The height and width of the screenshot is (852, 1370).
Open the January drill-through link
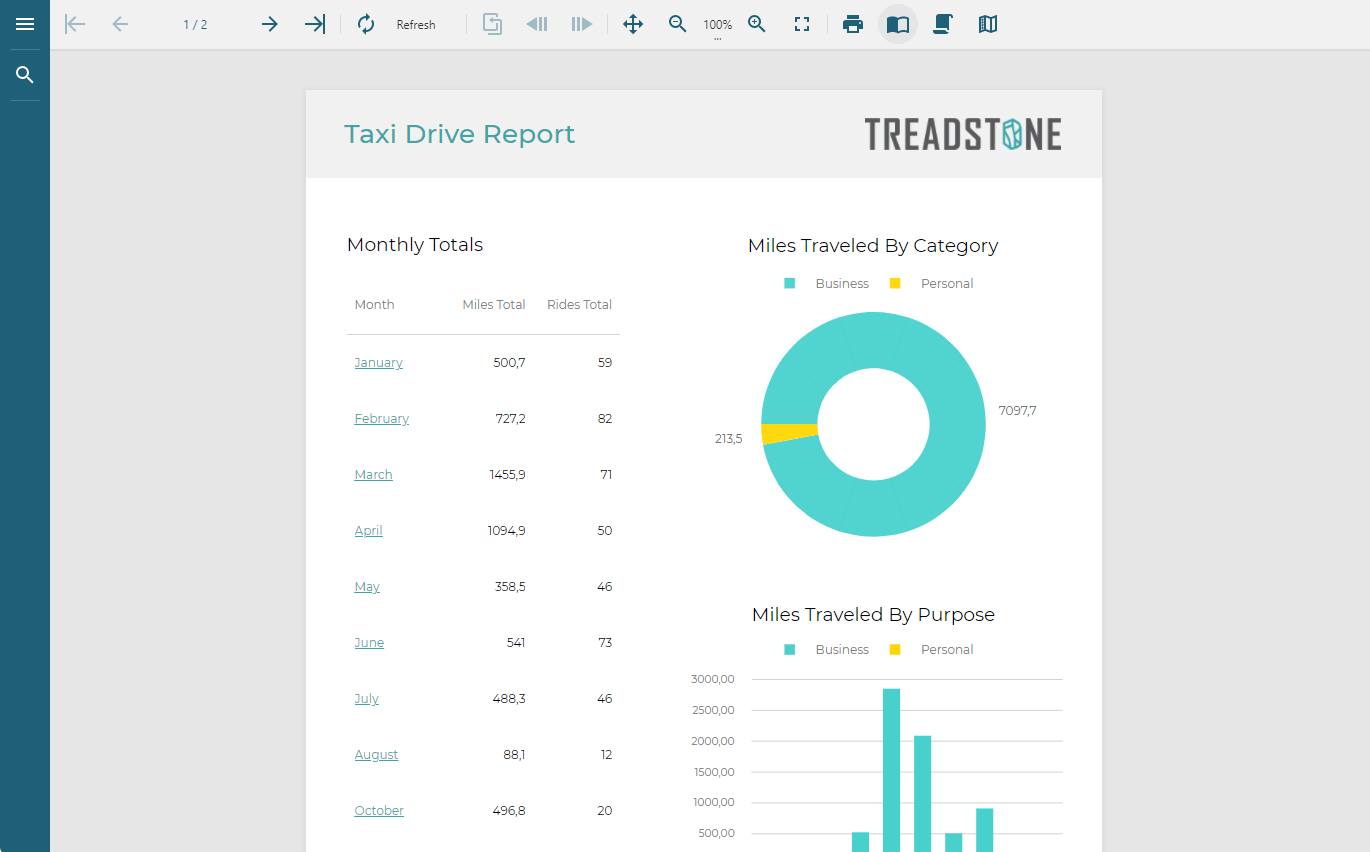[x=378, y=363]
